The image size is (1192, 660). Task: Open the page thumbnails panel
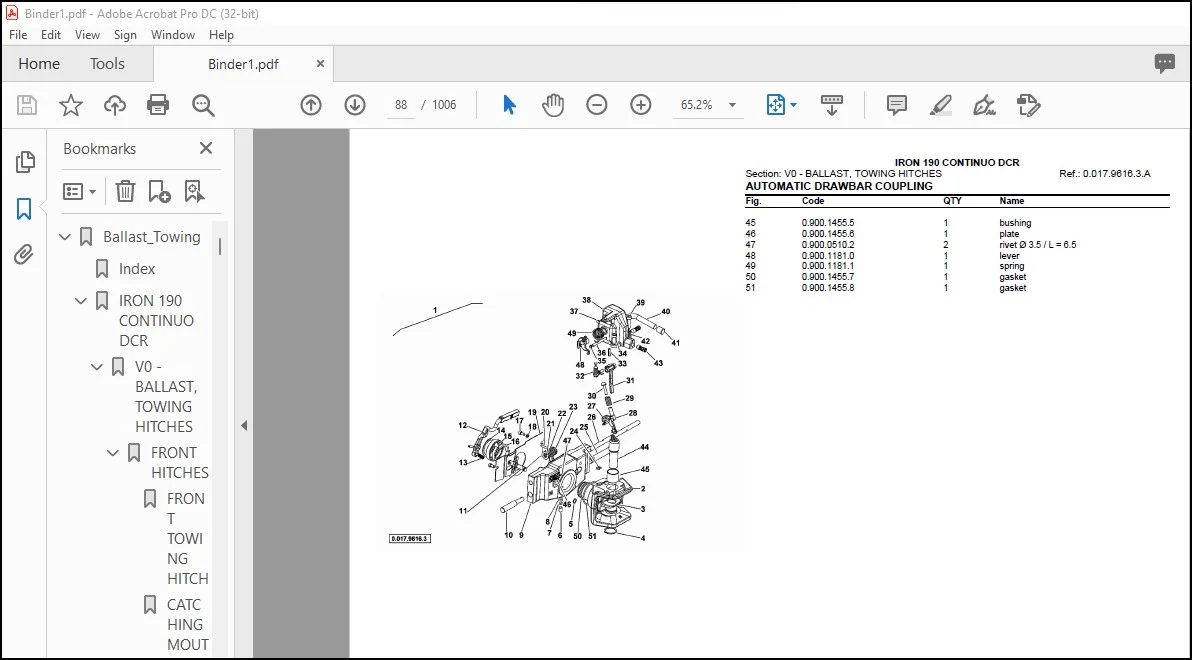point(25,161)
